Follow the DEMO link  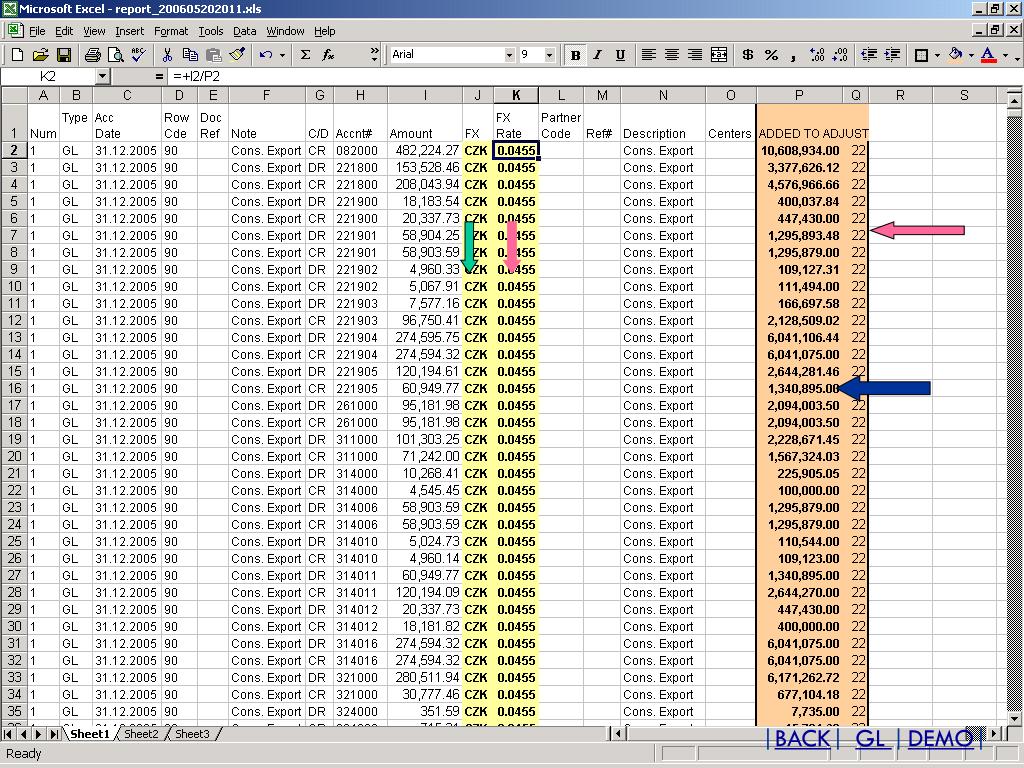pyautogui.click(x=939, y=739)
